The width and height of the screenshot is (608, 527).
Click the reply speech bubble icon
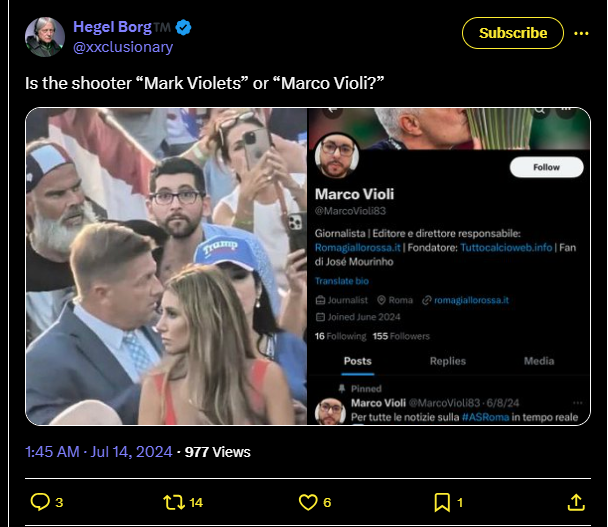pos(40,501)
